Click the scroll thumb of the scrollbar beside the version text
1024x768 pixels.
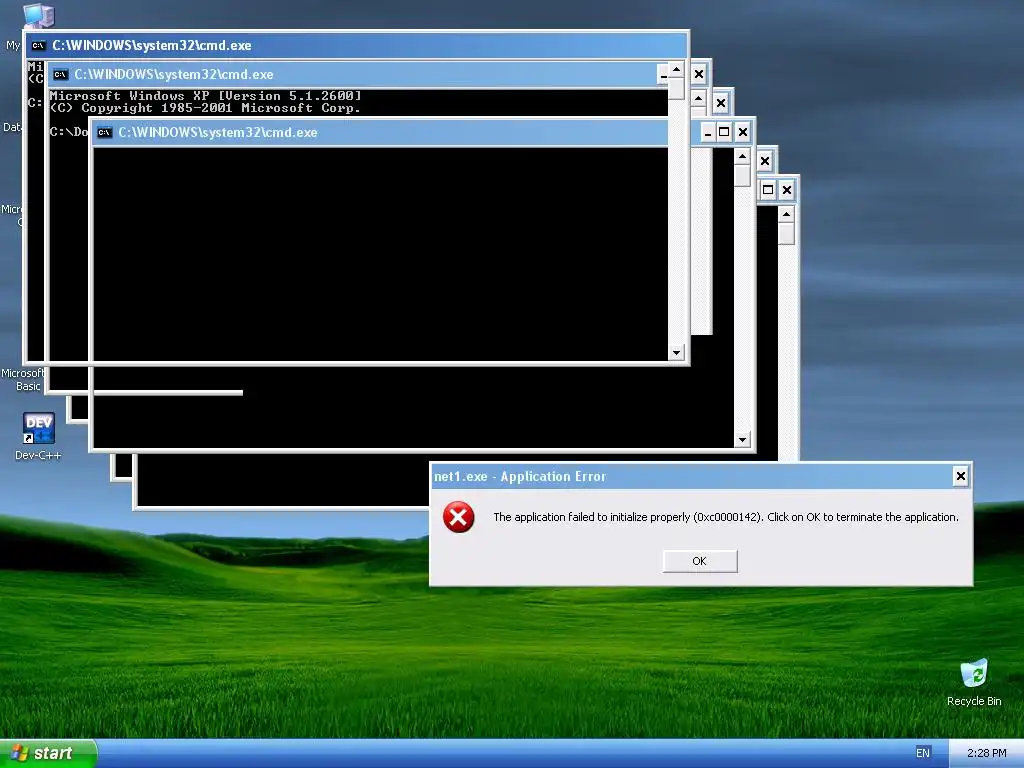[676, 88]
